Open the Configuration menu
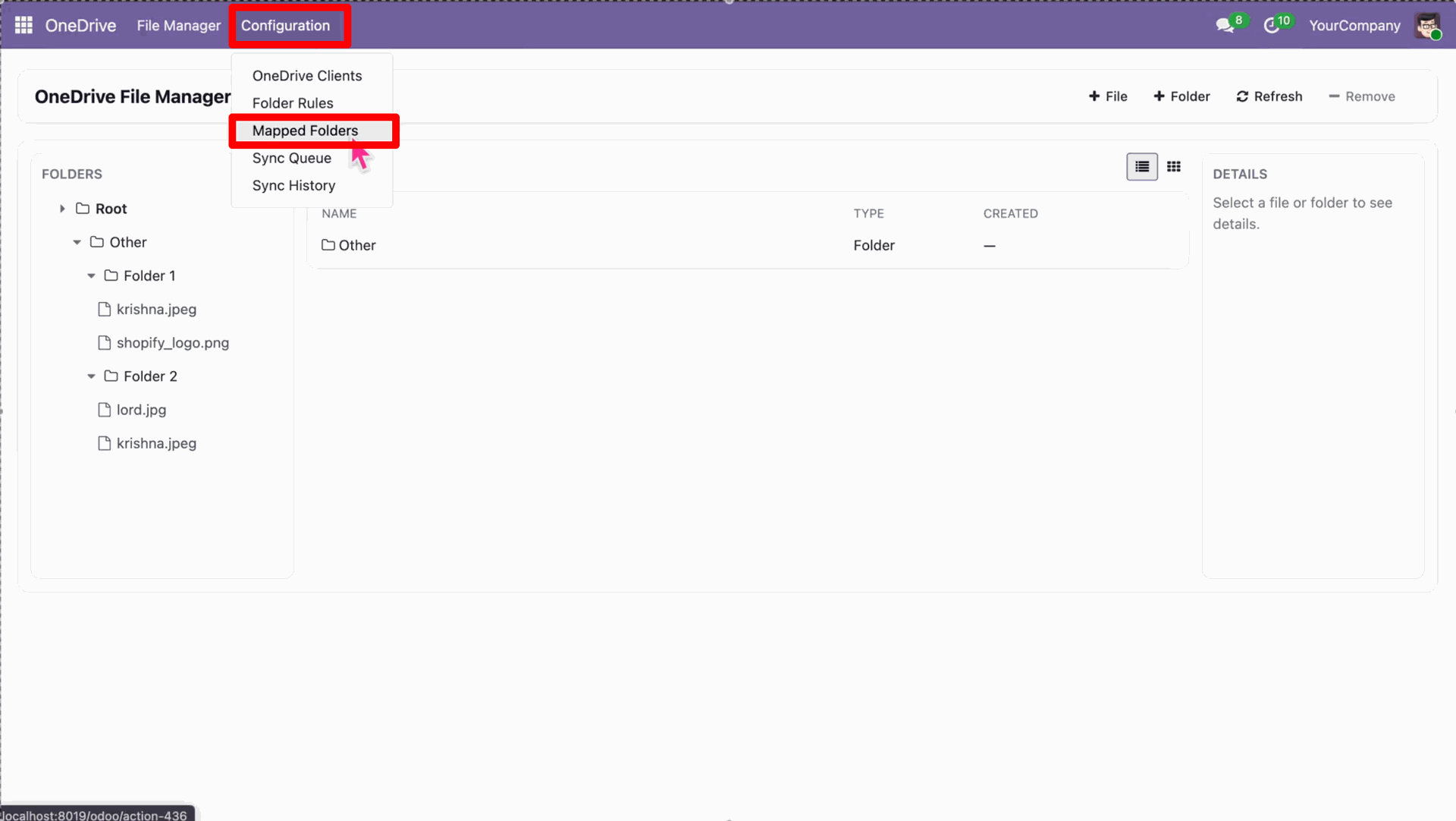Image resolution: width=1456 pixels, height=821 pixels. pos(286,26)
